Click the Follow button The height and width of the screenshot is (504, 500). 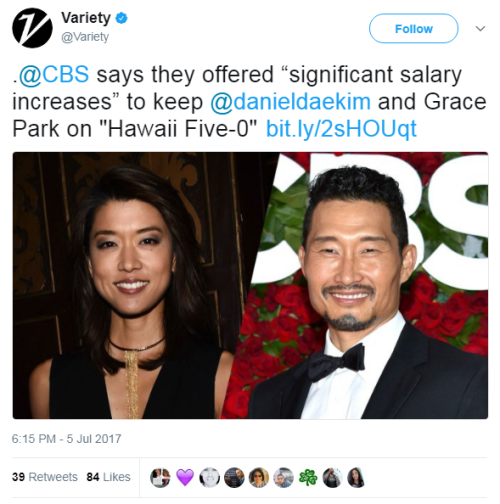pyautogui.click(x=414, y=29)
